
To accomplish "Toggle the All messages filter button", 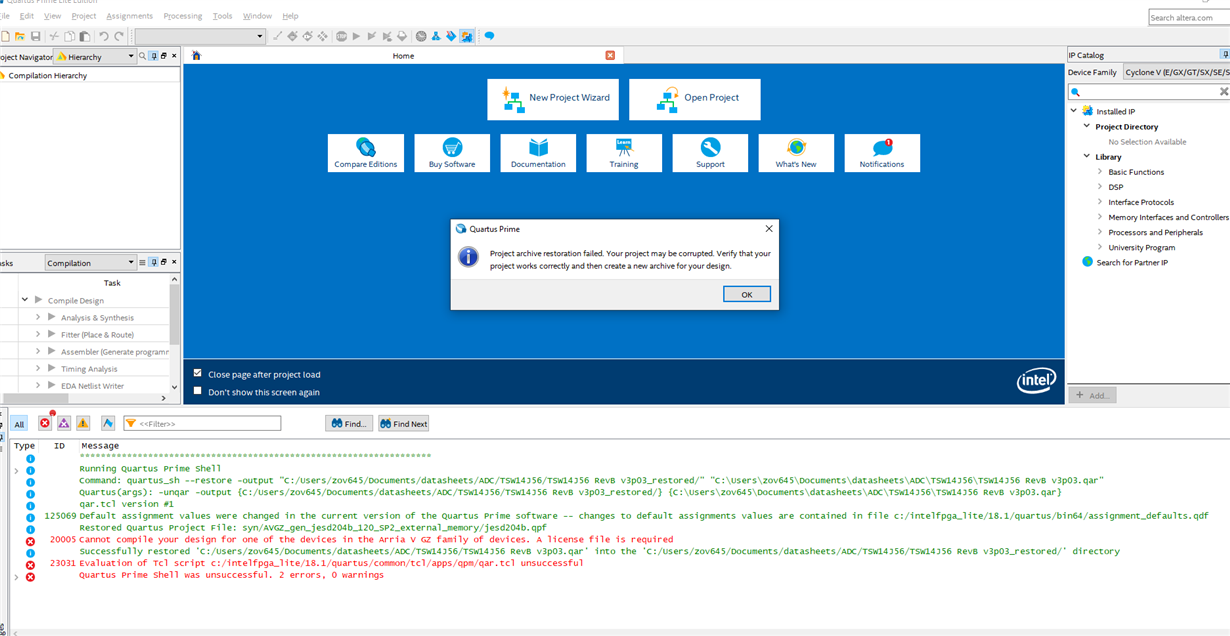I will coord(19,424).
